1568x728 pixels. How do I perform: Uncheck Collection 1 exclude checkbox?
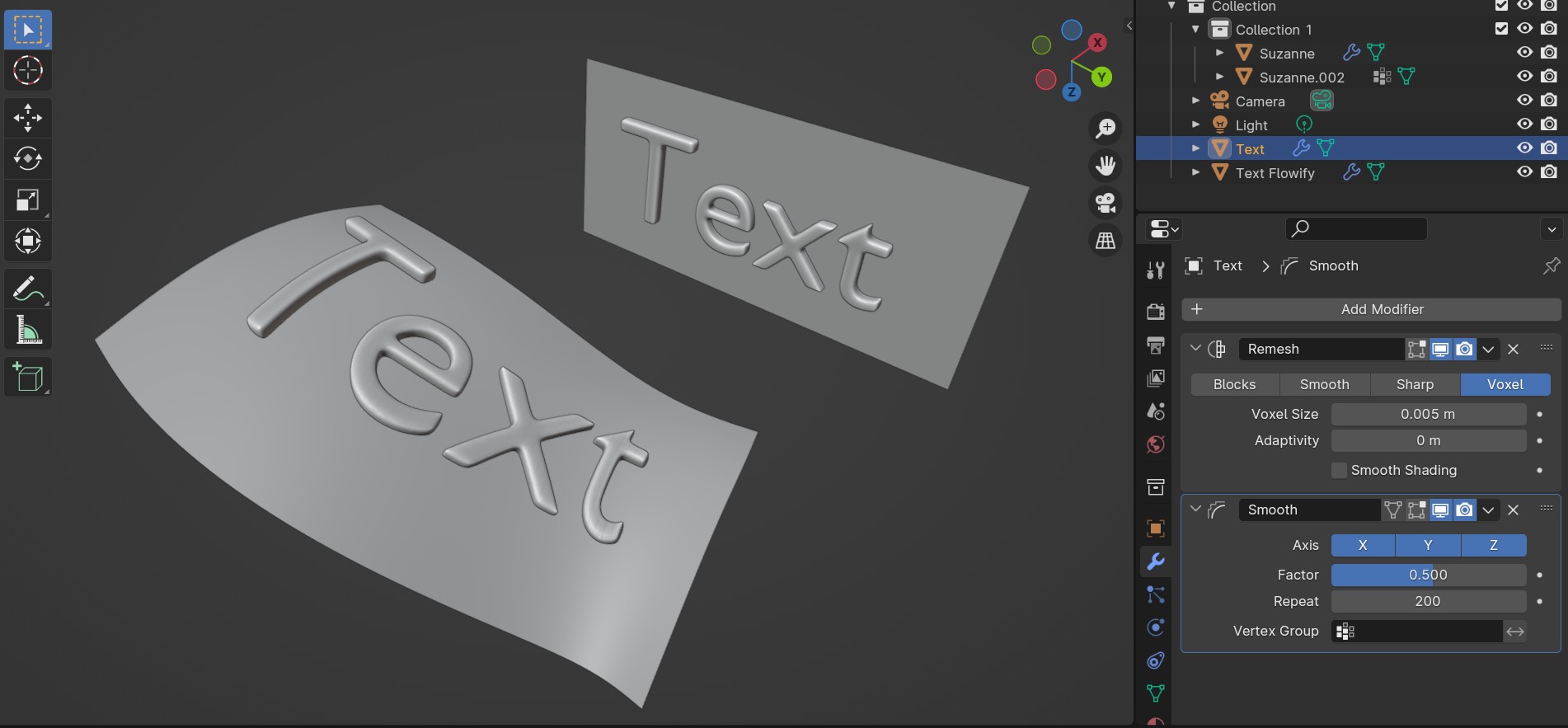tap(1501, 28)
